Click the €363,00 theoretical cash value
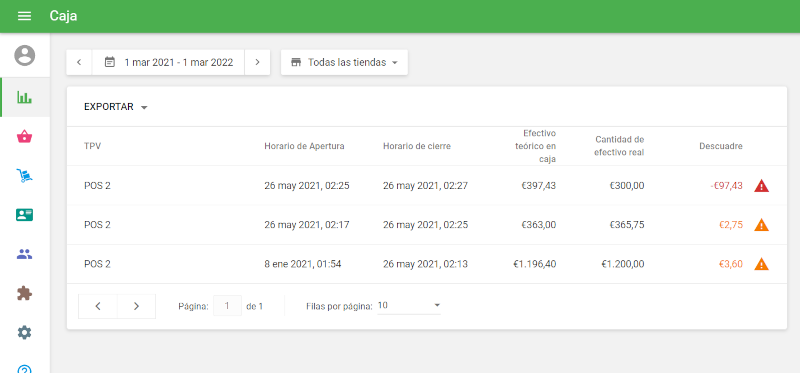This screenshot has width=800, height=373. point(538,225)
